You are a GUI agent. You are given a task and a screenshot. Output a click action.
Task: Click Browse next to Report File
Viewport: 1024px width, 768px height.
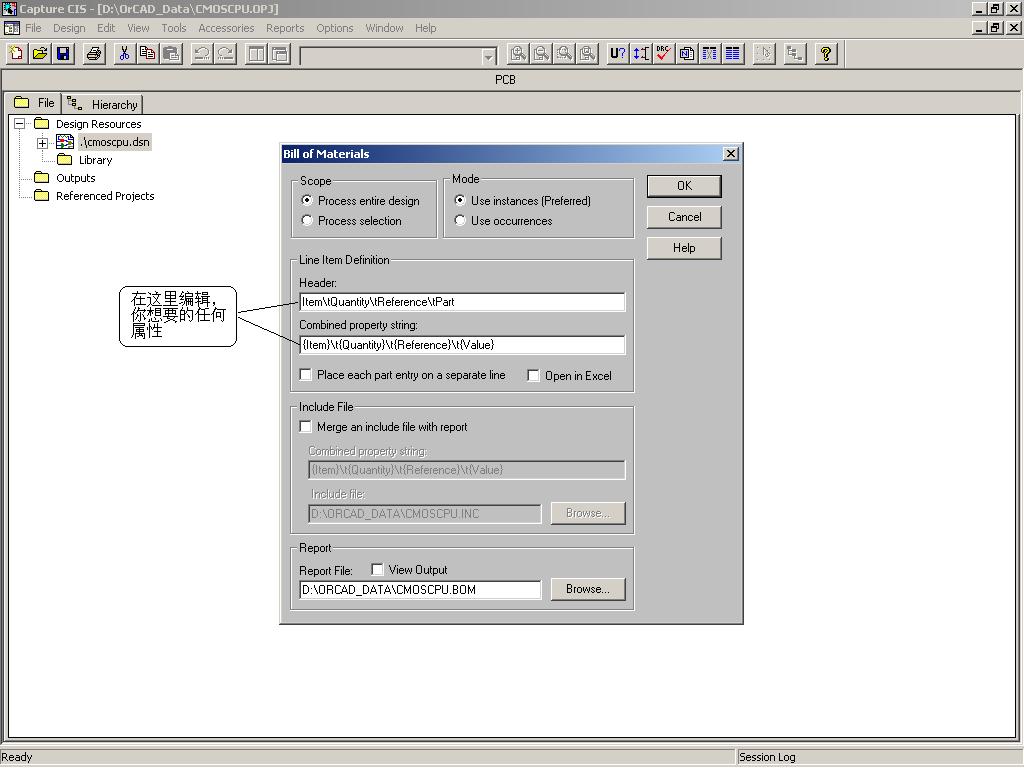[x=588, y=589]
